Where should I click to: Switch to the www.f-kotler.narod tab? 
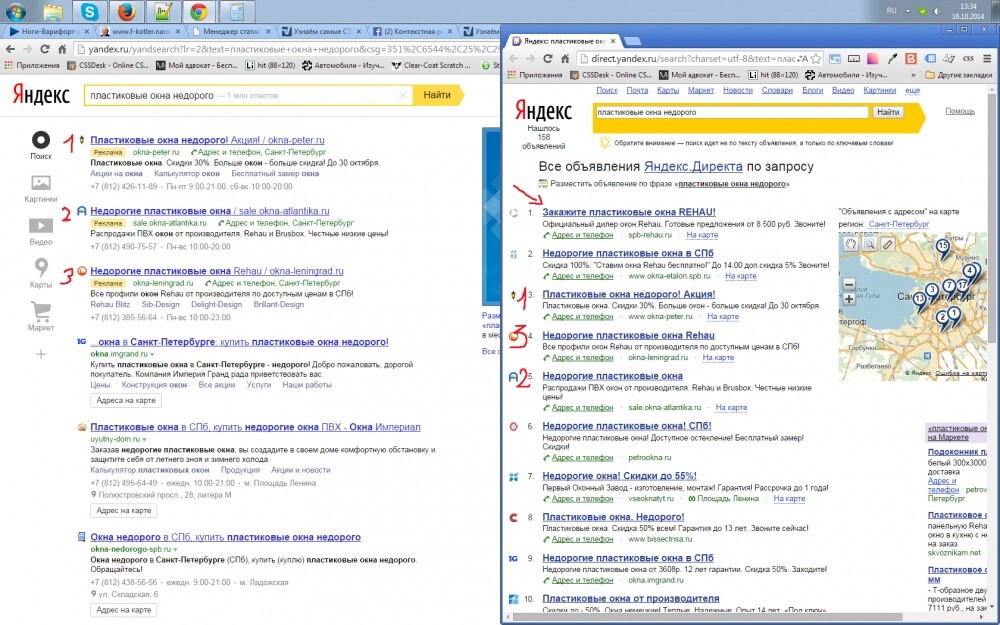point(139,31)
